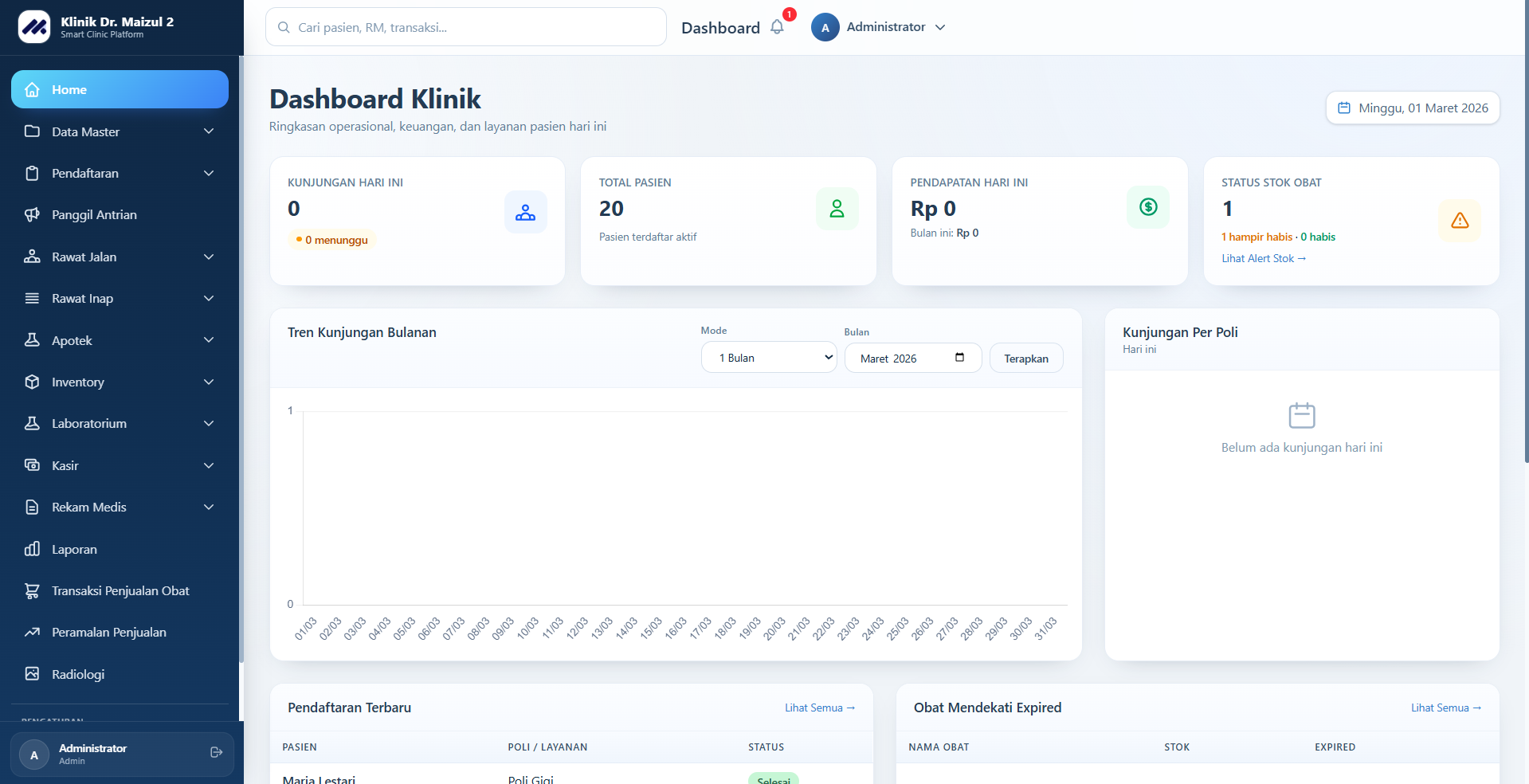Open the Mode dropdown showing 1 Bulan
This screenshot has width=1529, height=784.
pos(768,358)
